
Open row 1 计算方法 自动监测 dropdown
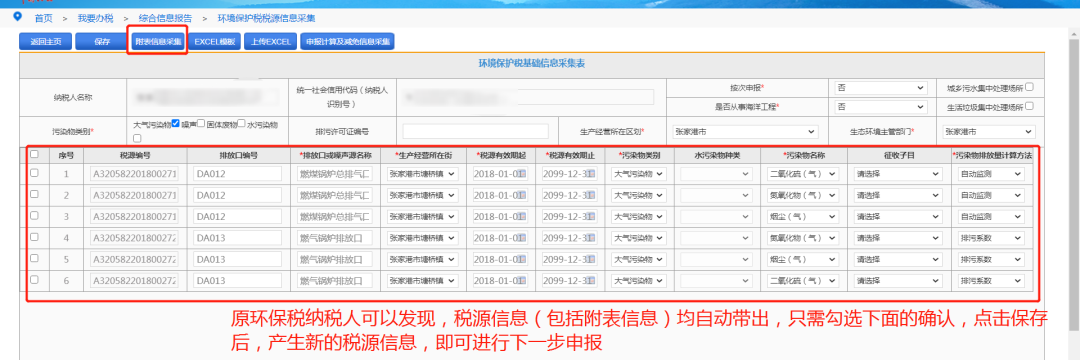tap(991, 175)
